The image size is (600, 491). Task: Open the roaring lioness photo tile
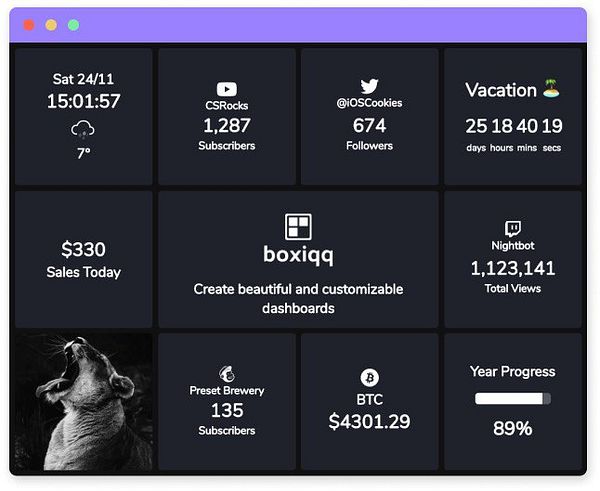(84, 402)
